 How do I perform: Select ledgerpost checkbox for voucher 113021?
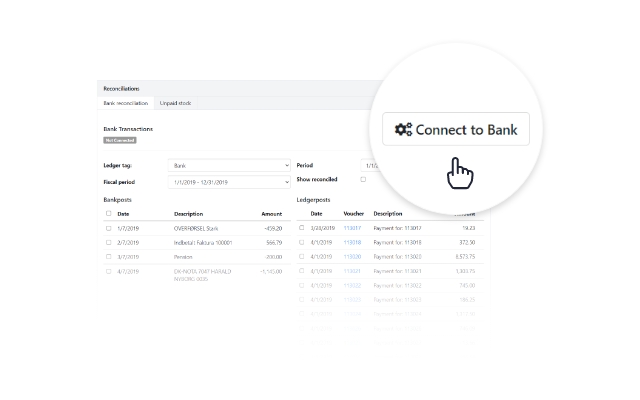point(302,271)
